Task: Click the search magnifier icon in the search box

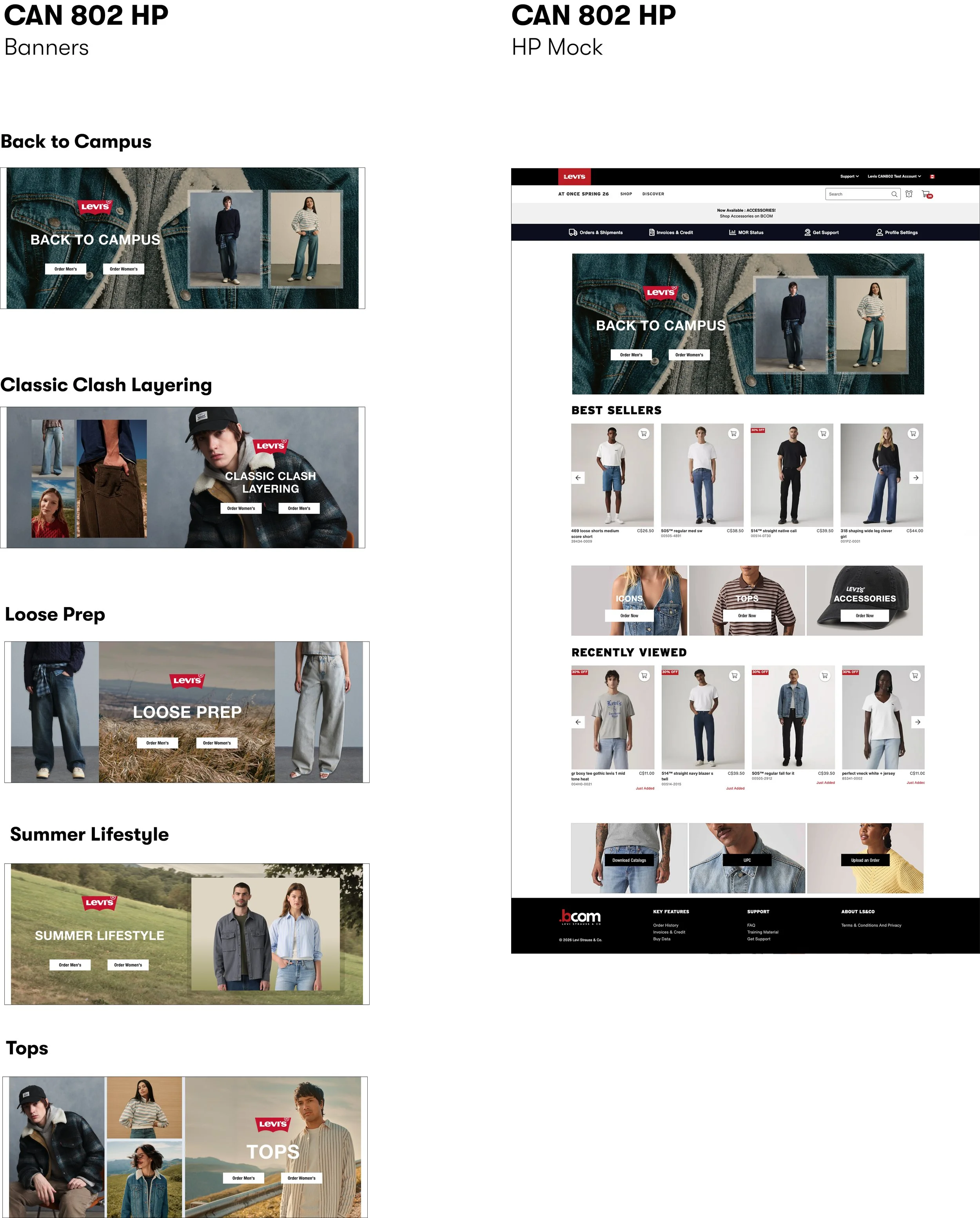Action: (x=894, y=195)
